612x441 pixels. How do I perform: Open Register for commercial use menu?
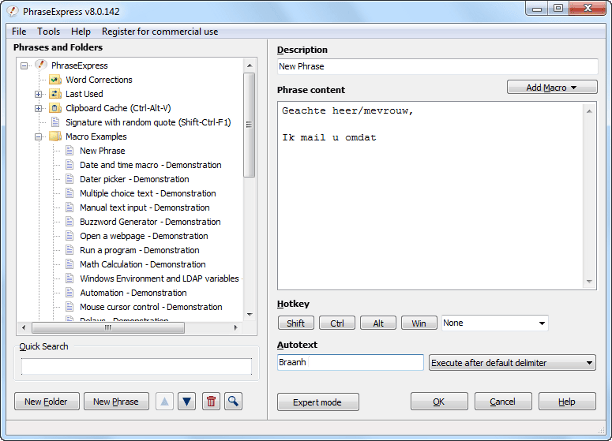(x=160, y=32)
